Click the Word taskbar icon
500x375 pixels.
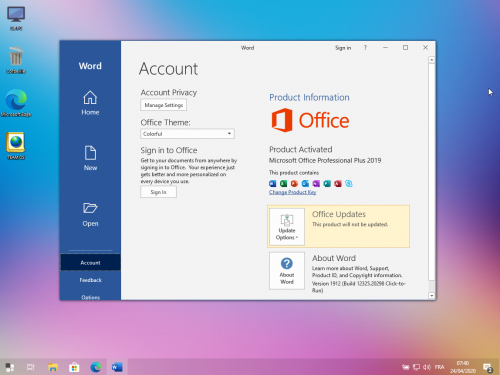click(x=117, y=367)
